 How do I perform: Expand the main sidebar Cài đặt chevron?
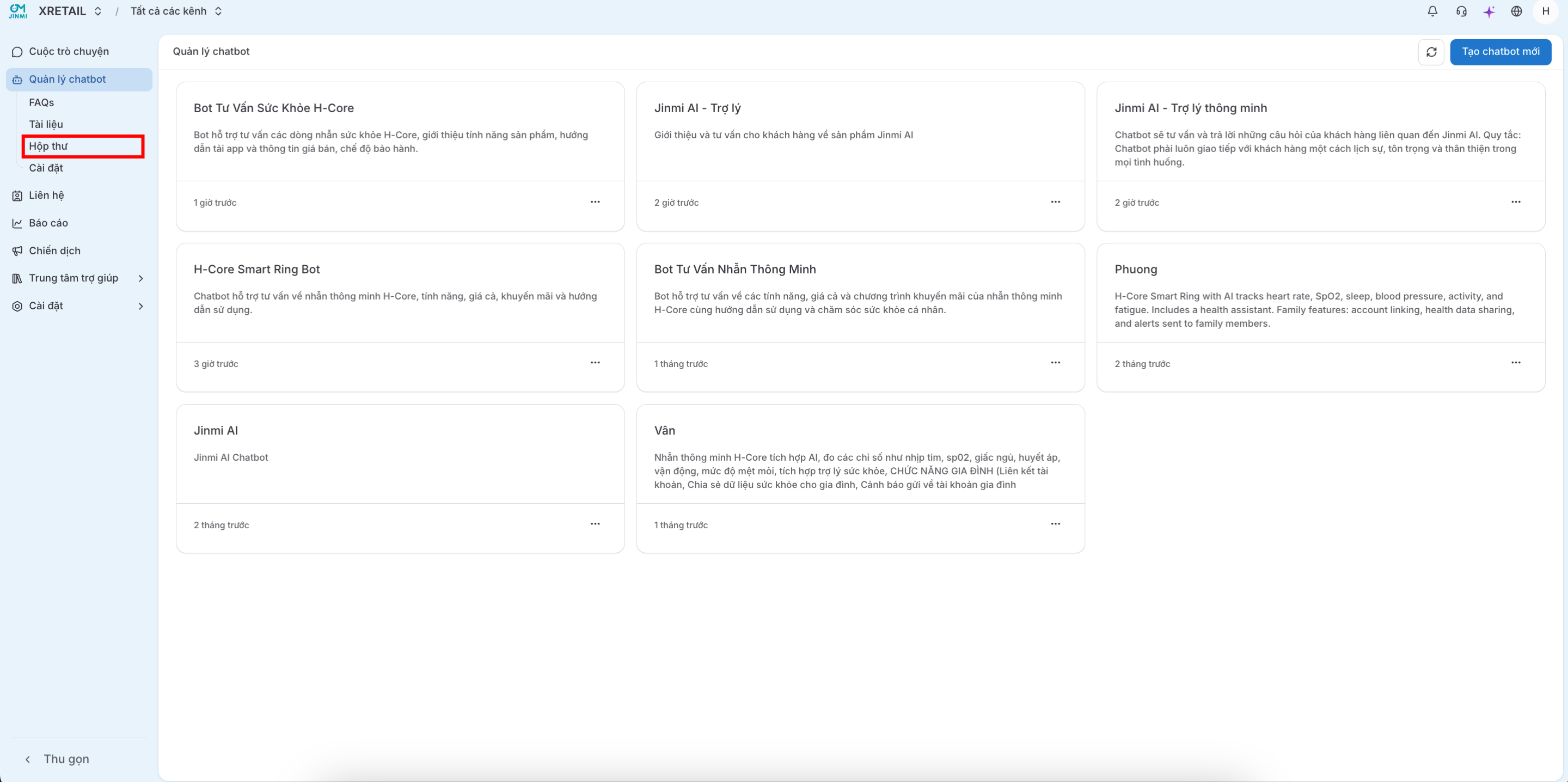(x=140, y=307)
